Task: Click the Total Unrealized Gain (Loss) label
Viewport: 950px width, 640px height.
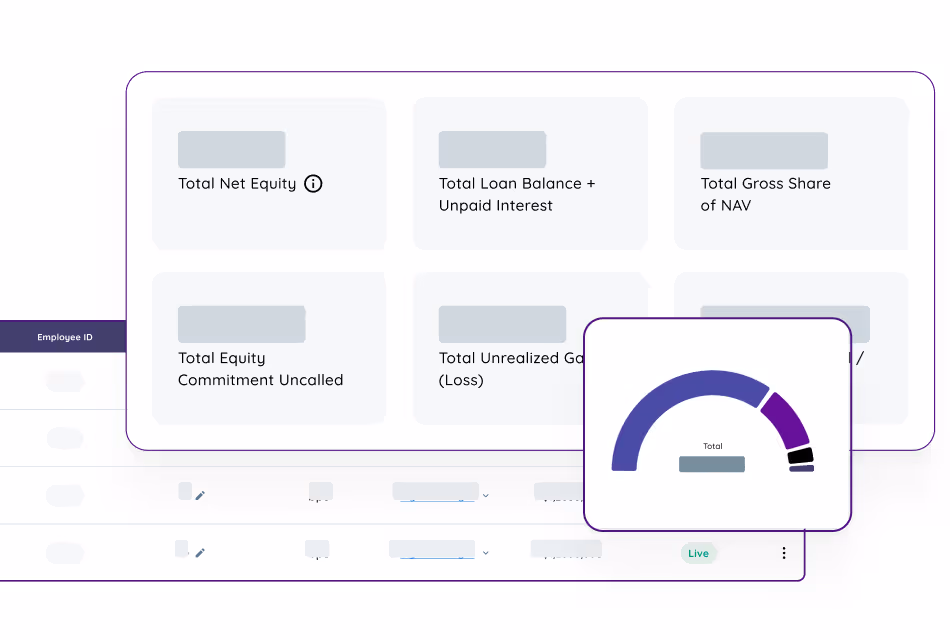Action: (x=511, y=369)
